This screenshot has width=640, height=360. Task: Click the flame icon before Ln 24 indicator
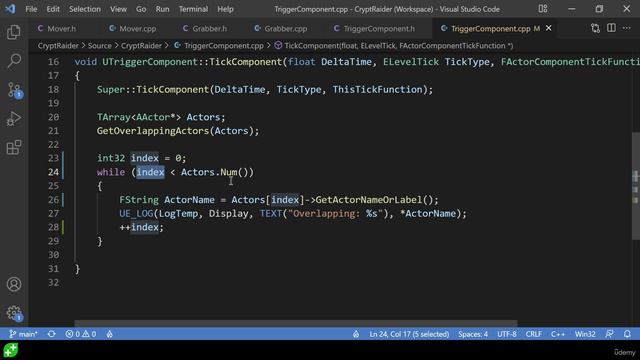[356, 334]
